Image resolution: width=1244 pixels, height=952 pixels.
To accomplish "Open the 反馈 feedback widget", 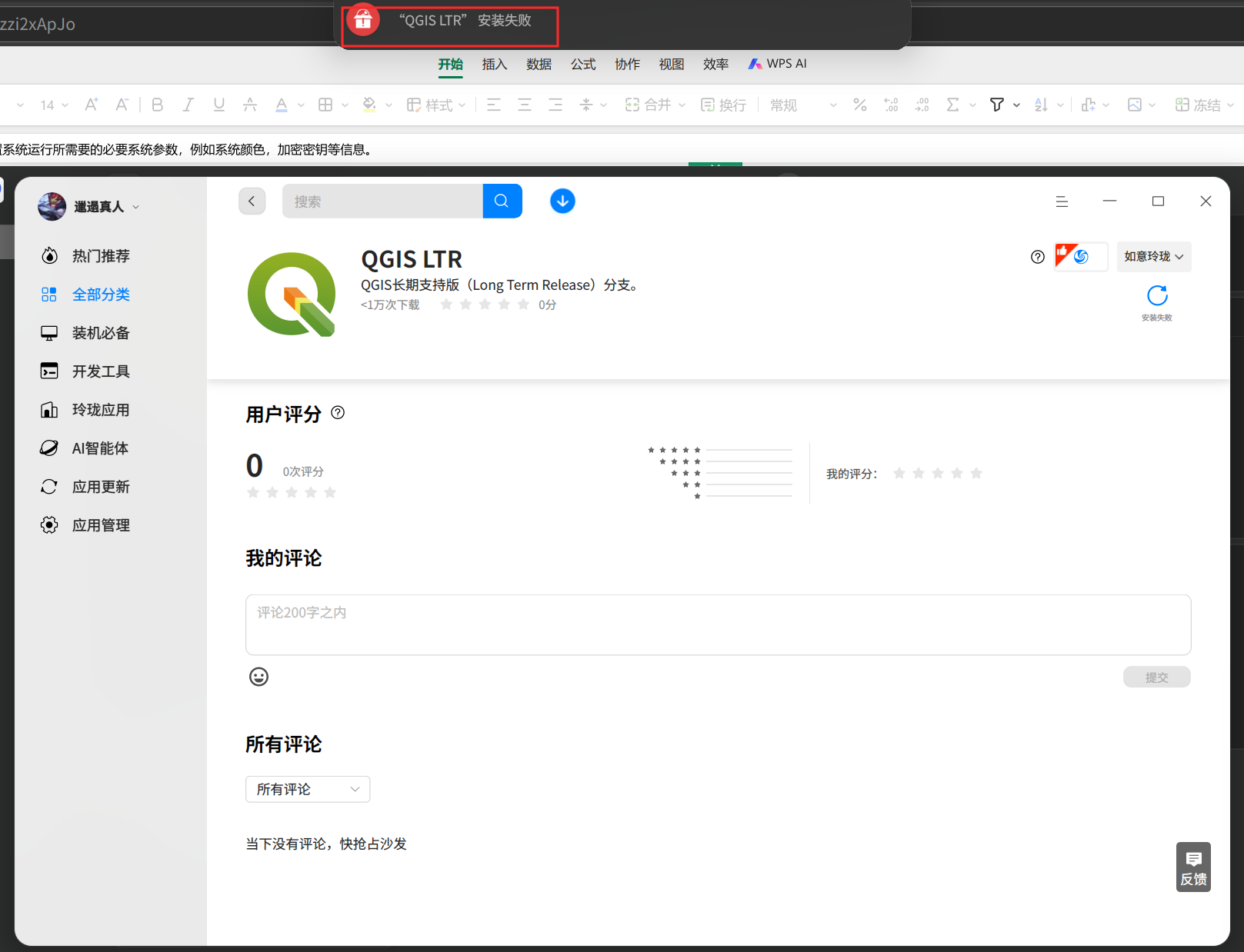I will tap(1193, 867).
